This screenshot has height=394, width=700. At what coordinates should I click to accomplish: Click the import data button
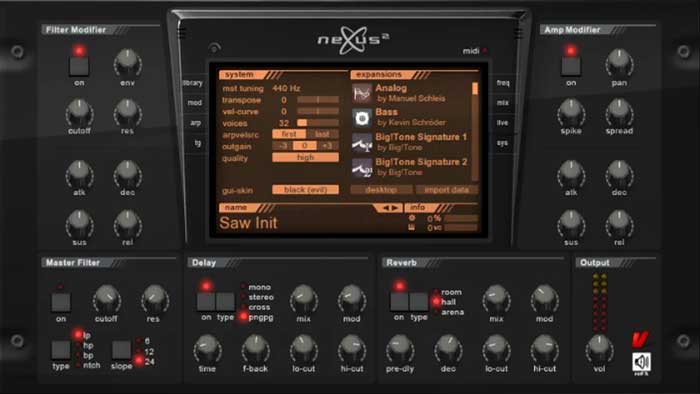pyautogui.click(x=447, y=190)
